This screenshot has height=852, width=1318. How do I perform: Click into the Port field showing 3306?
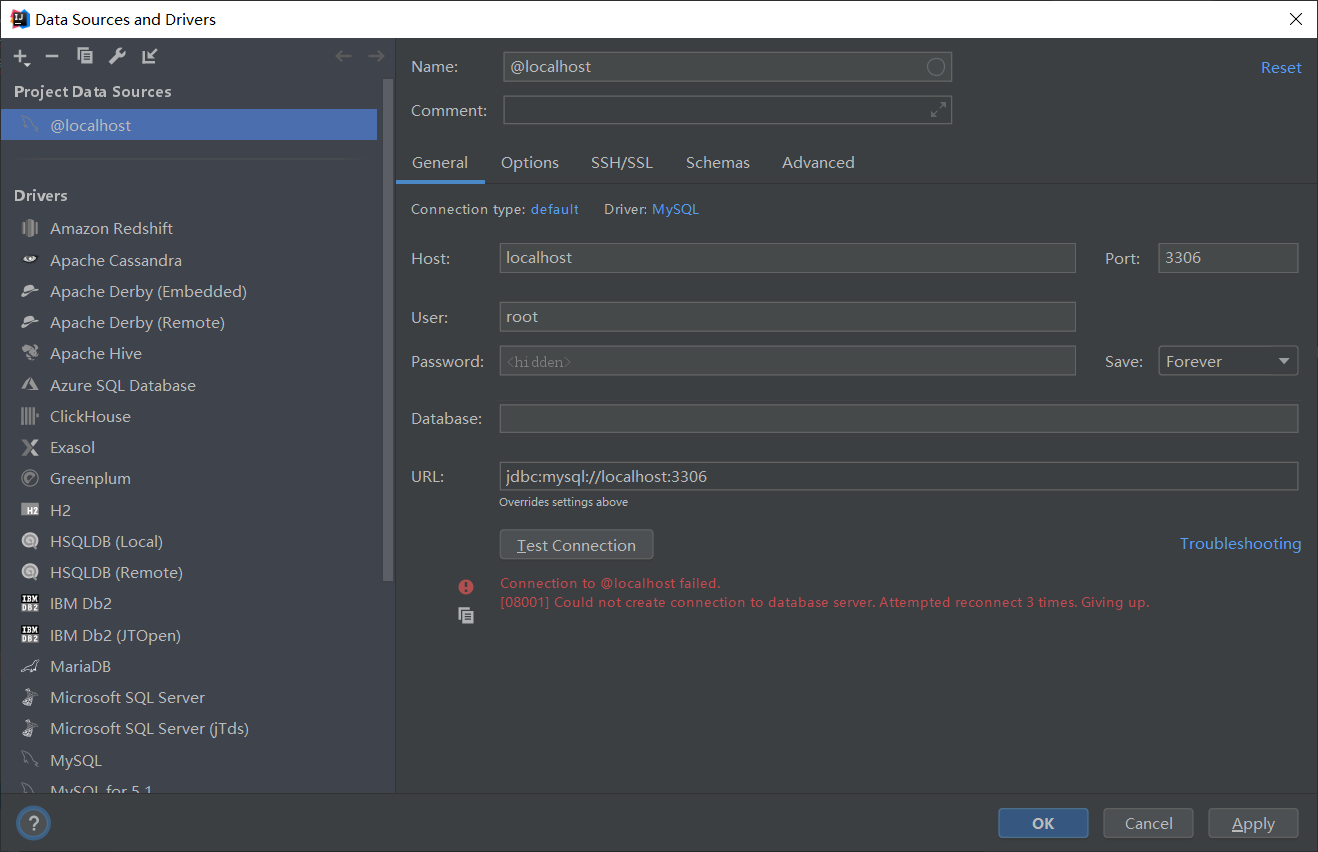[1228, 257]
